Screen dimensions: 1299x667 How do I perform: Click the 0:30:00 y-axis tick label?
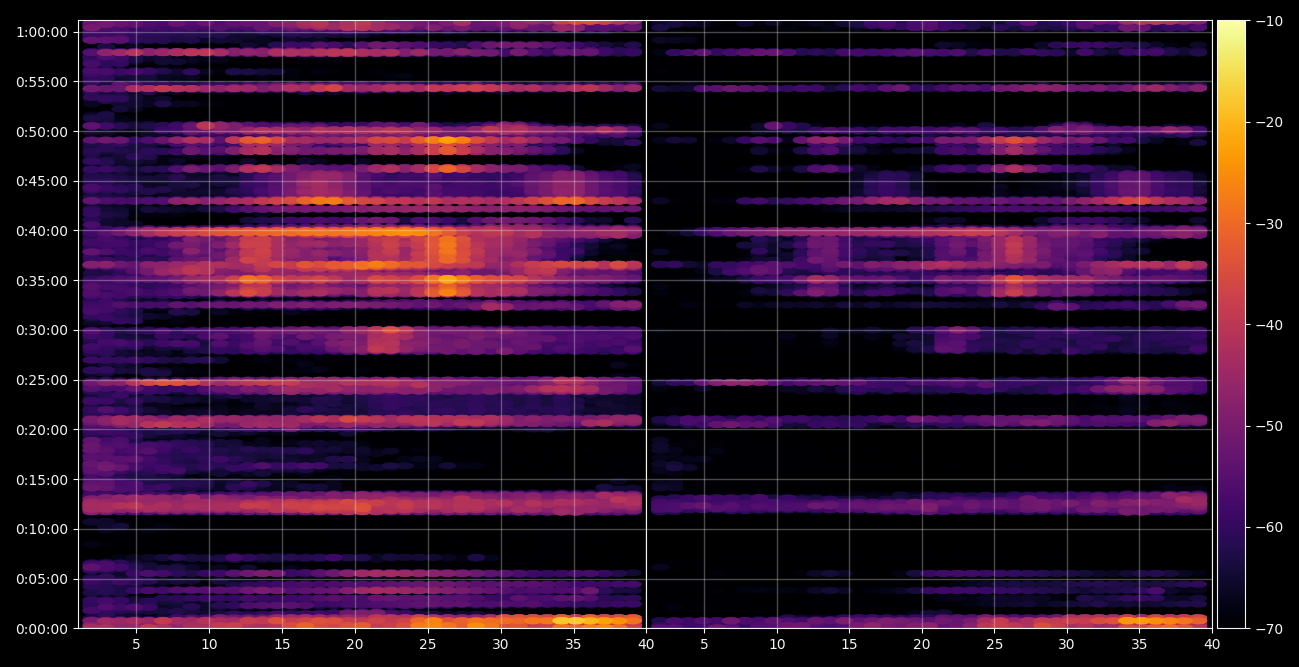pos(42,330)
